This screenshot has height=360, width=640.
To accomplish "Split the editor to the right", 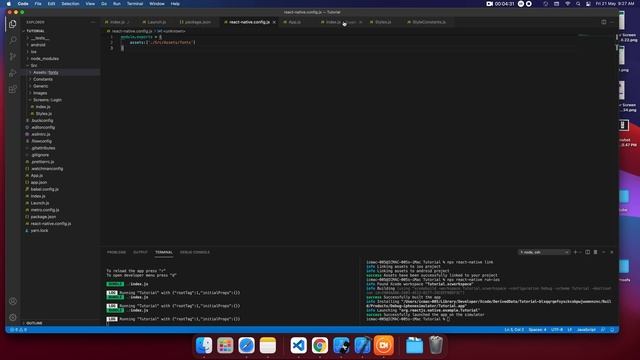I will click(x=603, y=22).
